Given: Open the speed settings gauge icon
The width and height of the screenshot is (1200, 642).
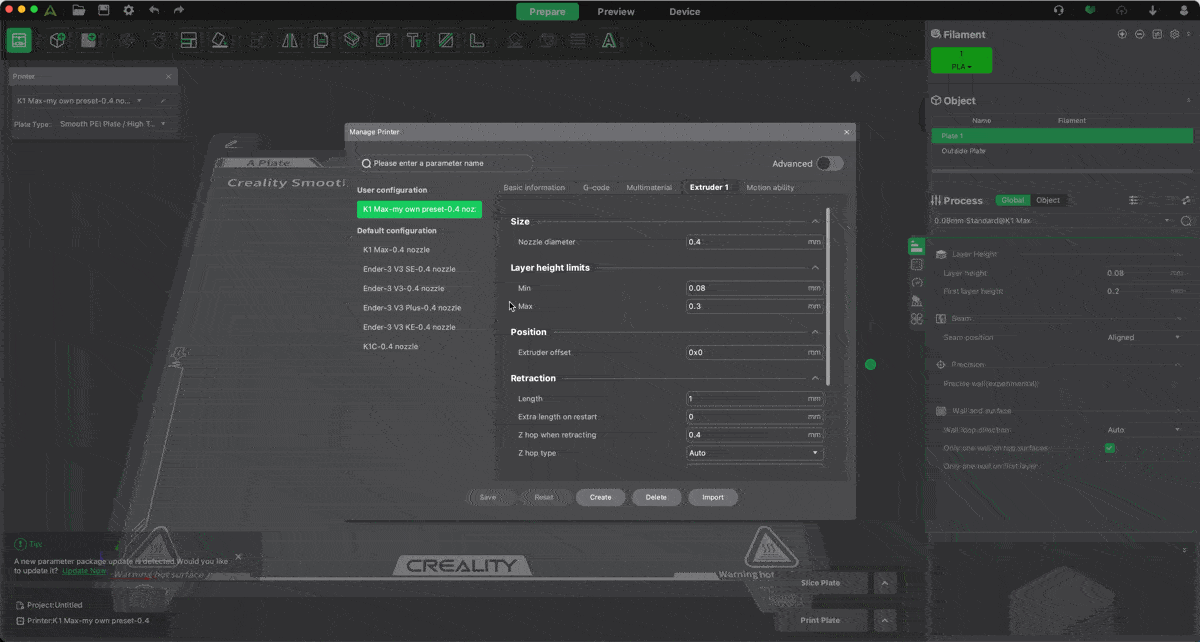Looking at the screenshot, I should tap(917, 282).
